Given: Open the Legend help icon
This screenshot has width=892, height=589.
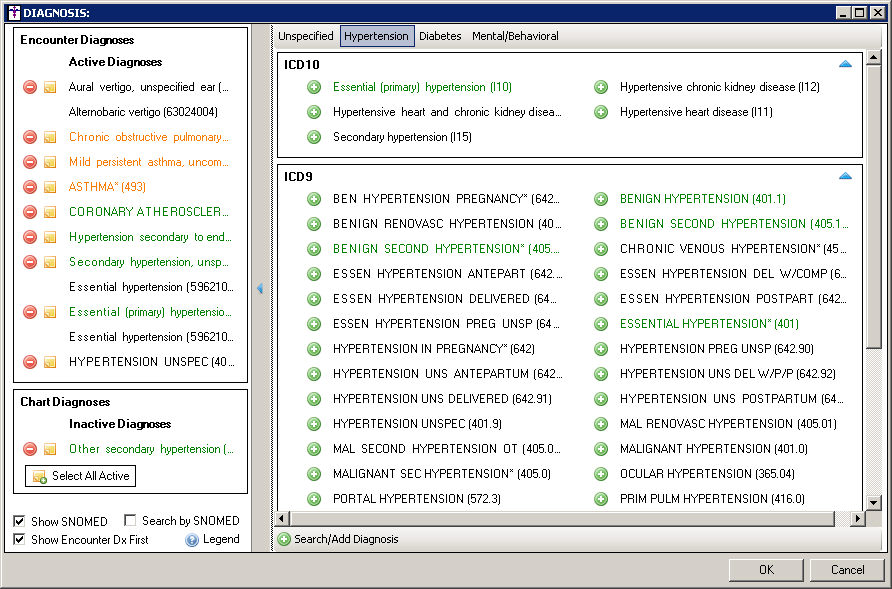Looking at the screenshot, I should click(192, 540).
